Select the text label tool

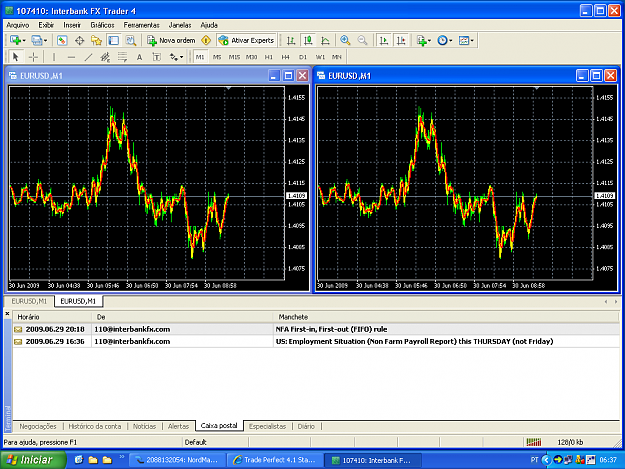pos(157,57)
